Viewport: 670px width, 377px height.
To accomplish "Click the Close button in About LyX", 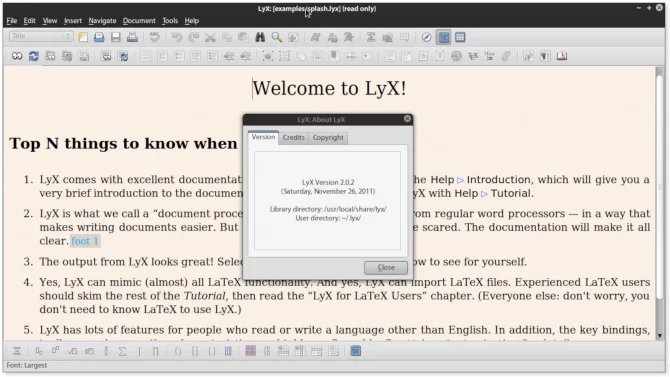I will pyautogui.click(x=386, y=268).
